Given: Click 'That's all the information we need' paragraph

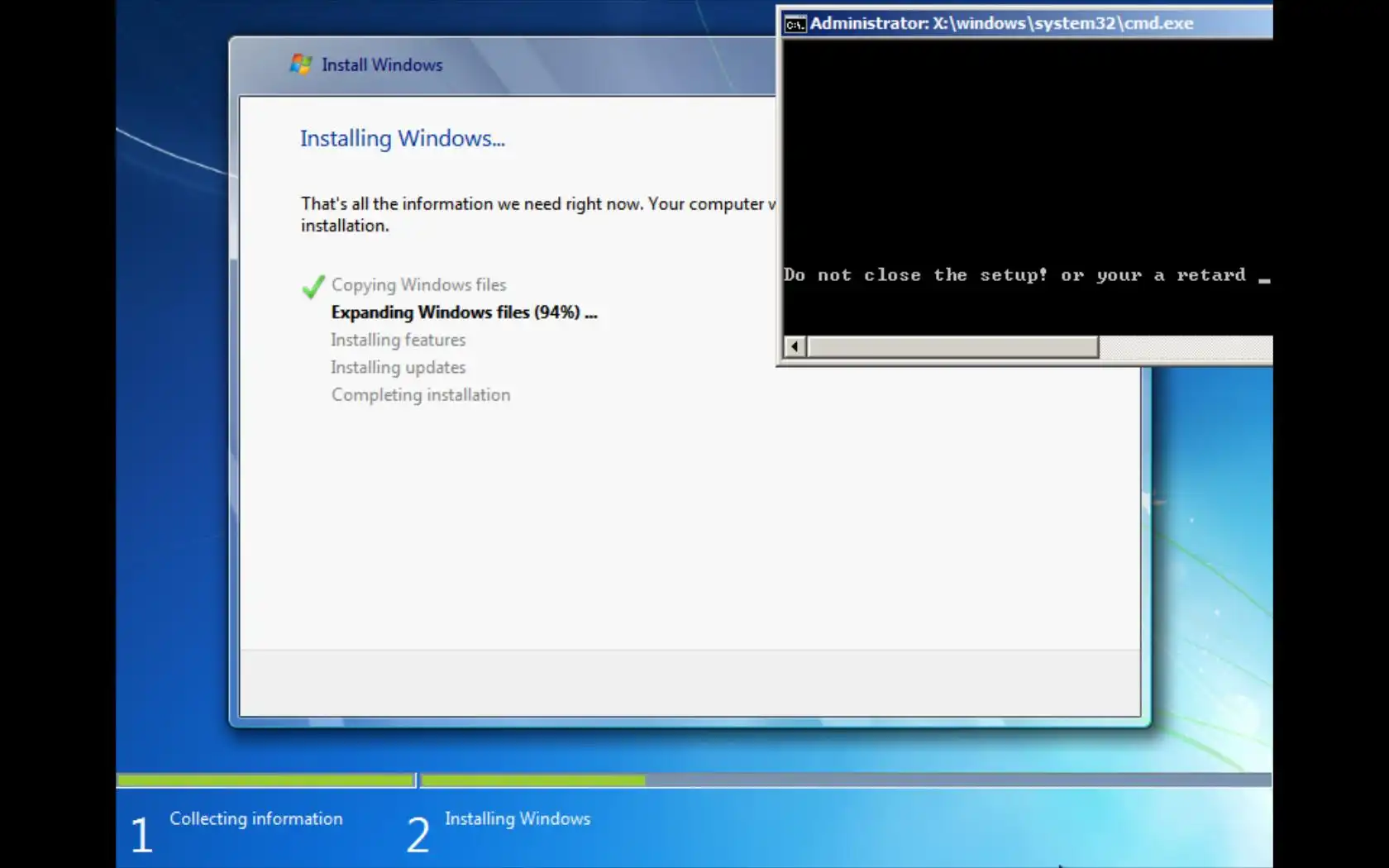Looking at the screenshot, I should point(538,214).
